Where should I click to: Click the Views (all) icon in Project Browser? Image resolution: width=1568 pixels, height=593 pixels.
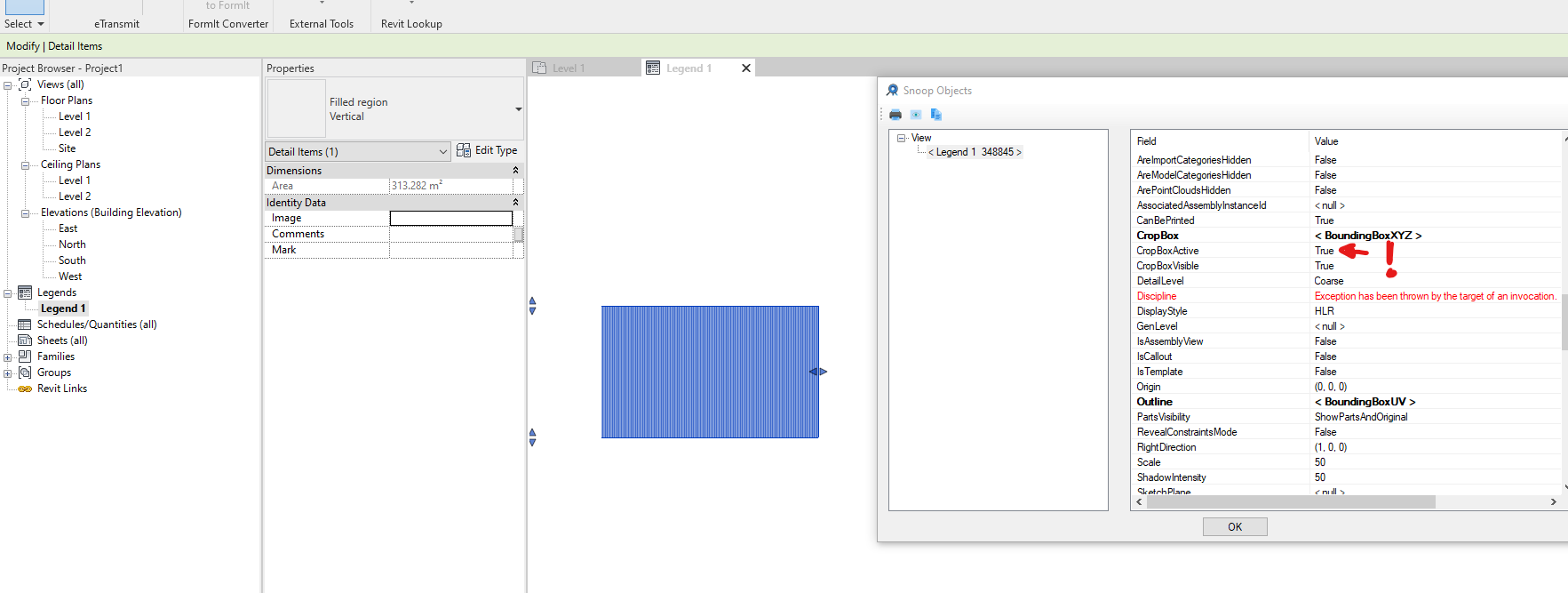pos(25,84)
